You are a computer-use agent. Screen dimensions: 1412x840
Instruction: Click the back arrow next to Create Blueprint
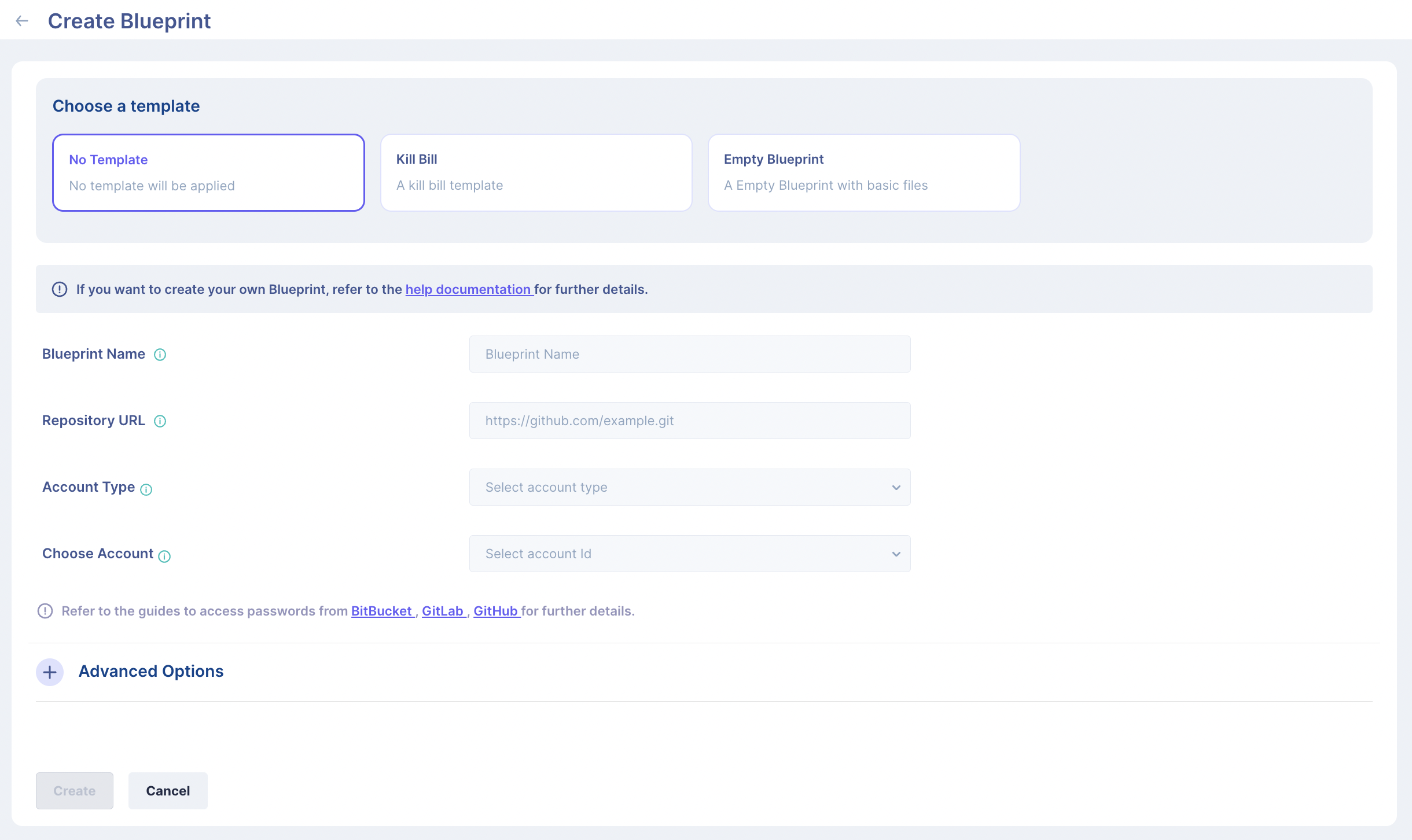point(22,21)
